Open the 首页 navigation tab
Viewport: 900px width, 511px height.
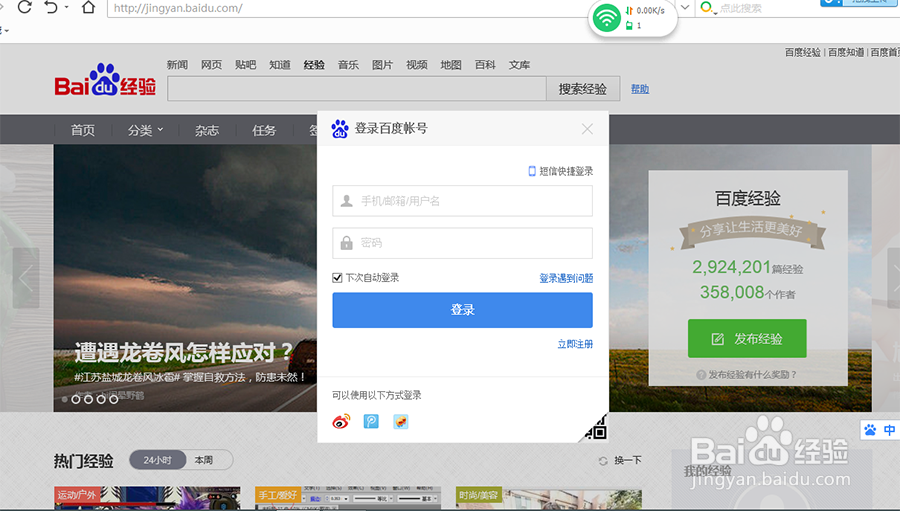pos(83,130)
